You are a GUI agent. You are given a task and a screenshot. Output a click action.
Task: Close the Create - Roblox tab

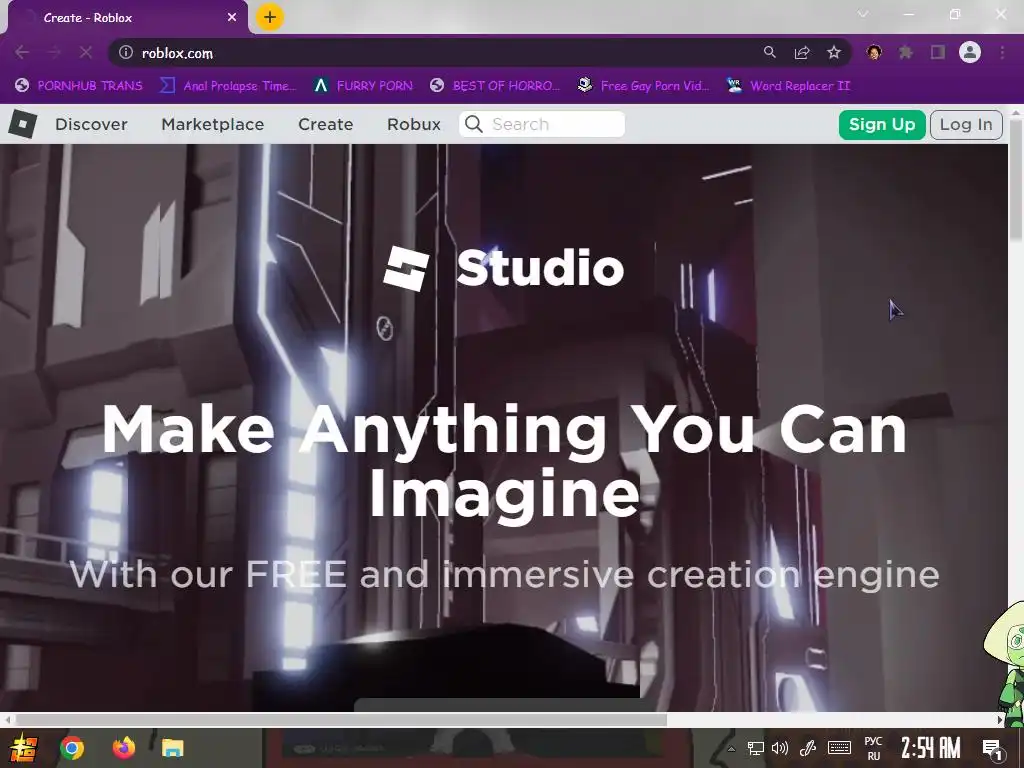pos(232,18)
